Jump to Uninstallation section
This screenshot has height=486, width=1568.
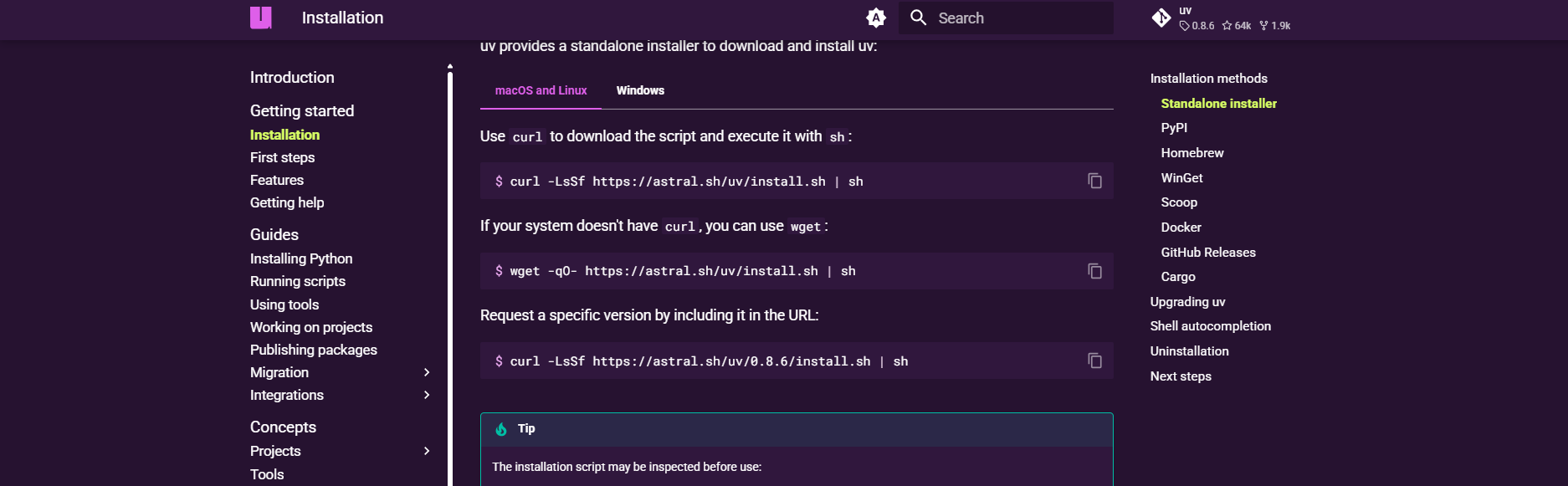point(1190,350)
